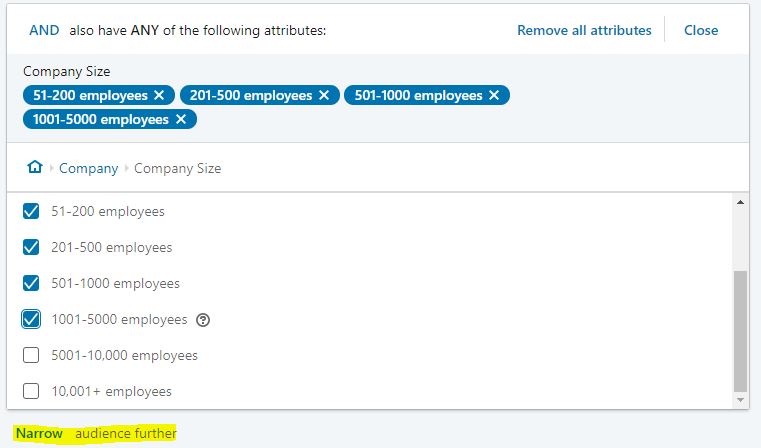Click the scroll up arrow
The height and width of the screenshot is (448, 761).
point(740,202)
